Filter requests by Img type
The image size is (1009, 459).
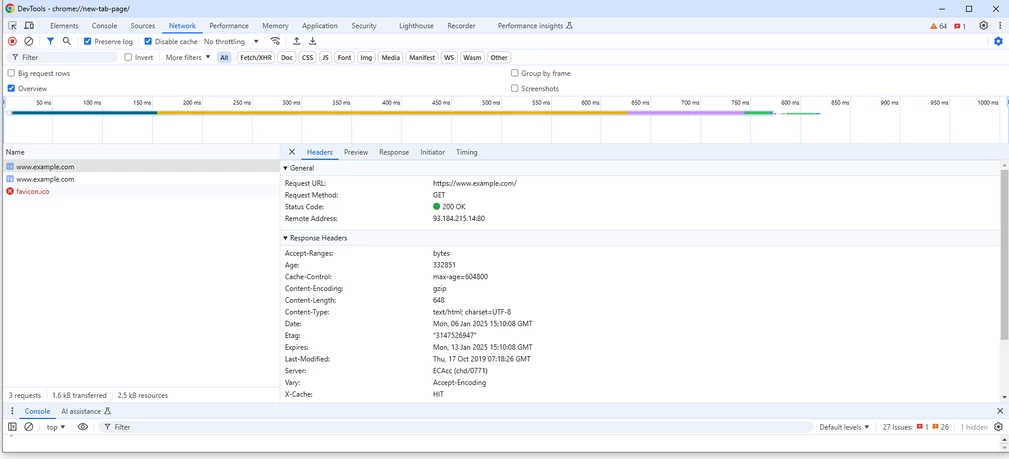click(366, 57)
